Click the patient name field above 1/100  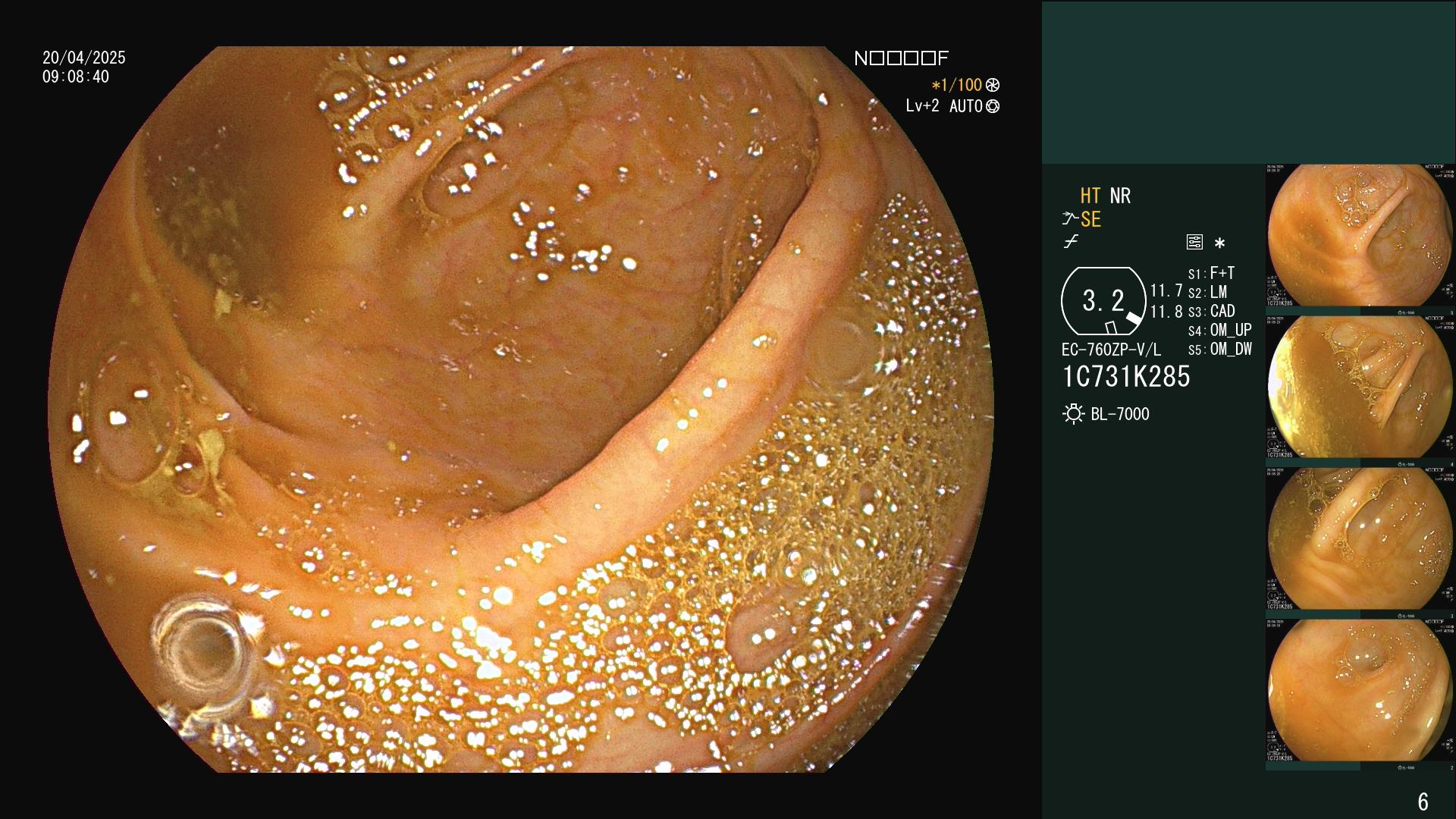tap(901, 58)
